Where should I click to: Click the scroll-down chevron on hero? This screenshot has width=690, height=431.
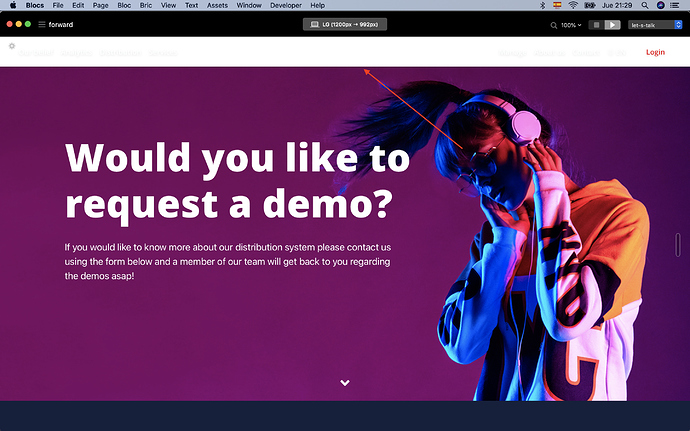tap(345, 383)
